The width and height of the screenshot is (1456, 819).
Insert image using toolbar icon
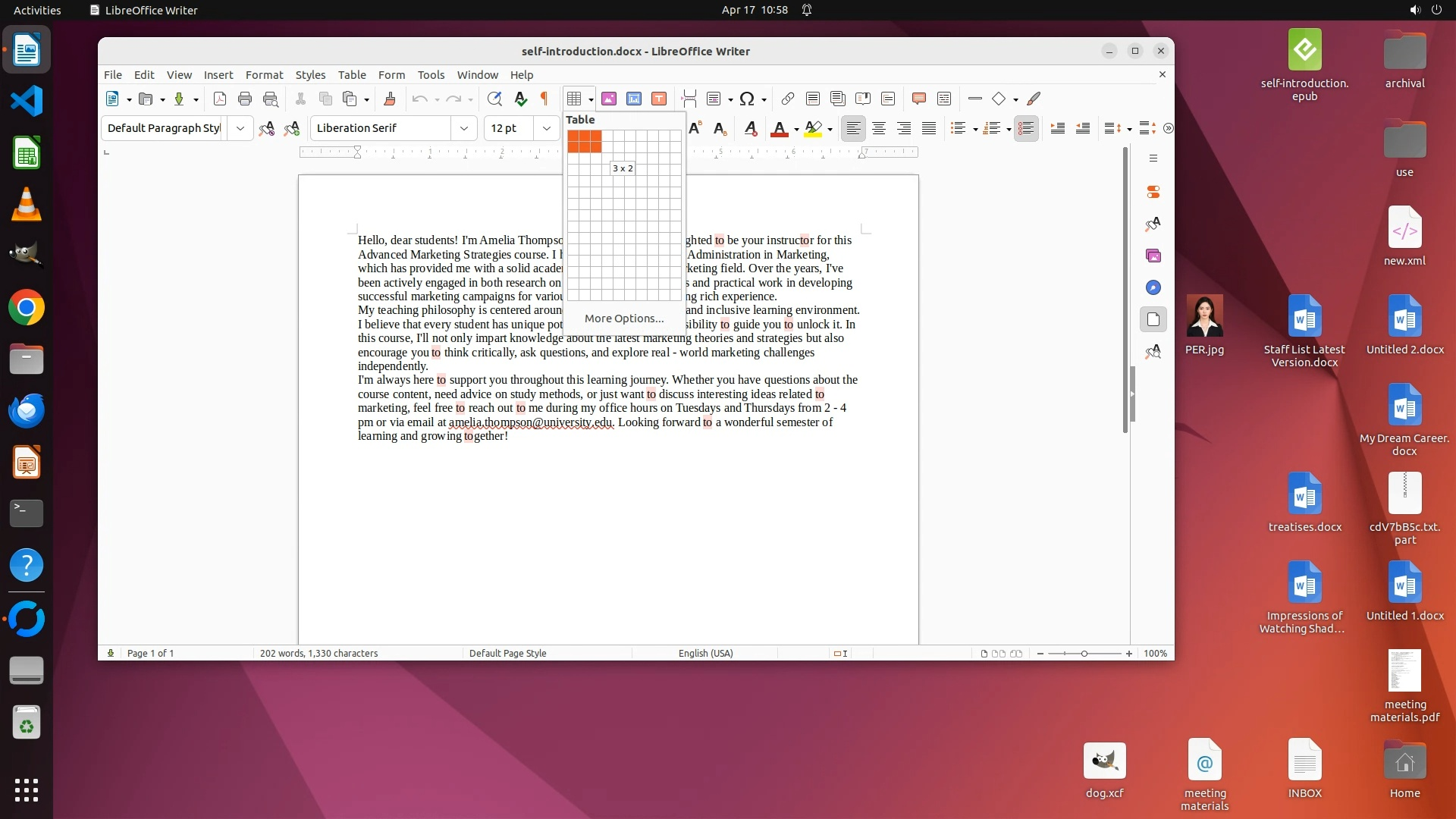609,99
